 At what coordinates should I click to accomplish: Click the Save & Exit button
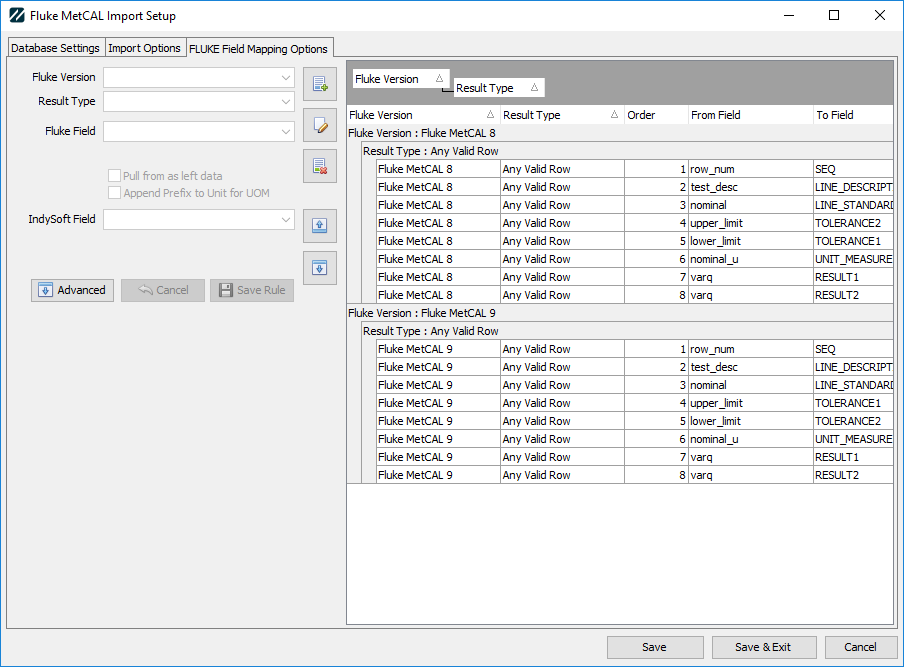point(764,647)
